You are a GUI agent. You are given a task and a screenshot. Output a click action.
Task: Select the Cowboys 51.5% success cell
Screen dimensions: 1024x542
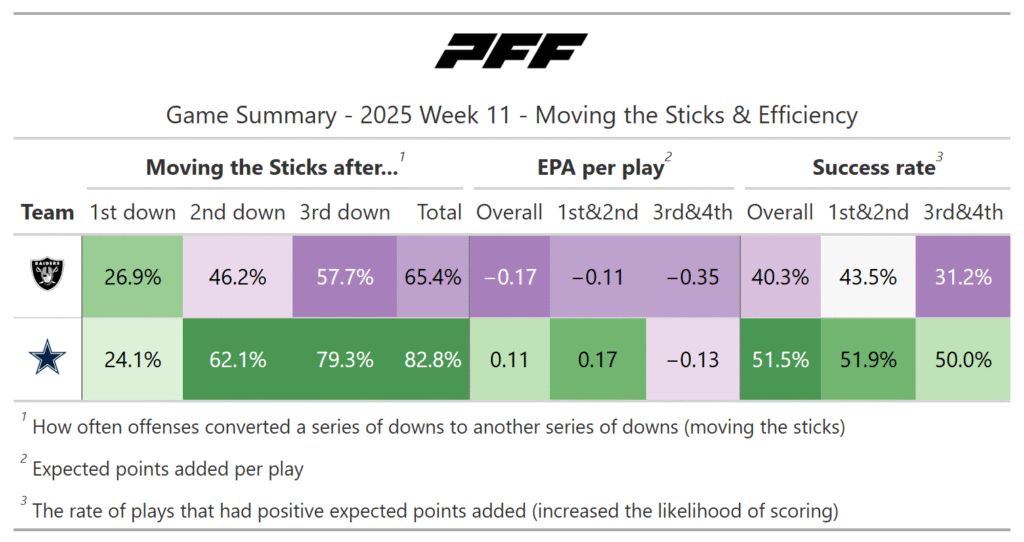pos(780,360)
